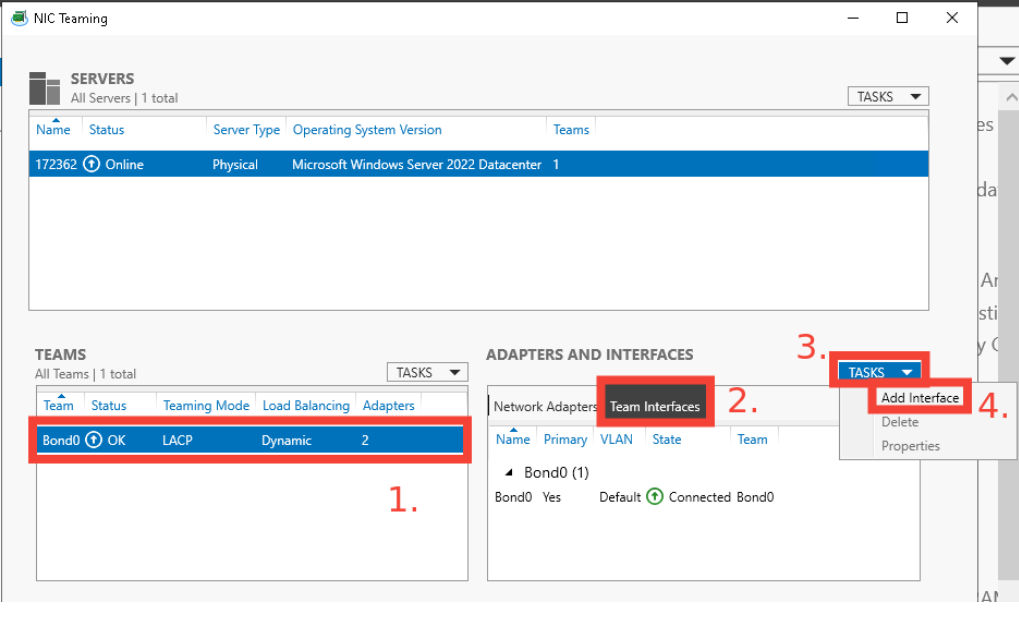Screen dimensions: 1019x618
Task: Click the green Connected state icon for Bond0
Action: click(x=655, y=497)
